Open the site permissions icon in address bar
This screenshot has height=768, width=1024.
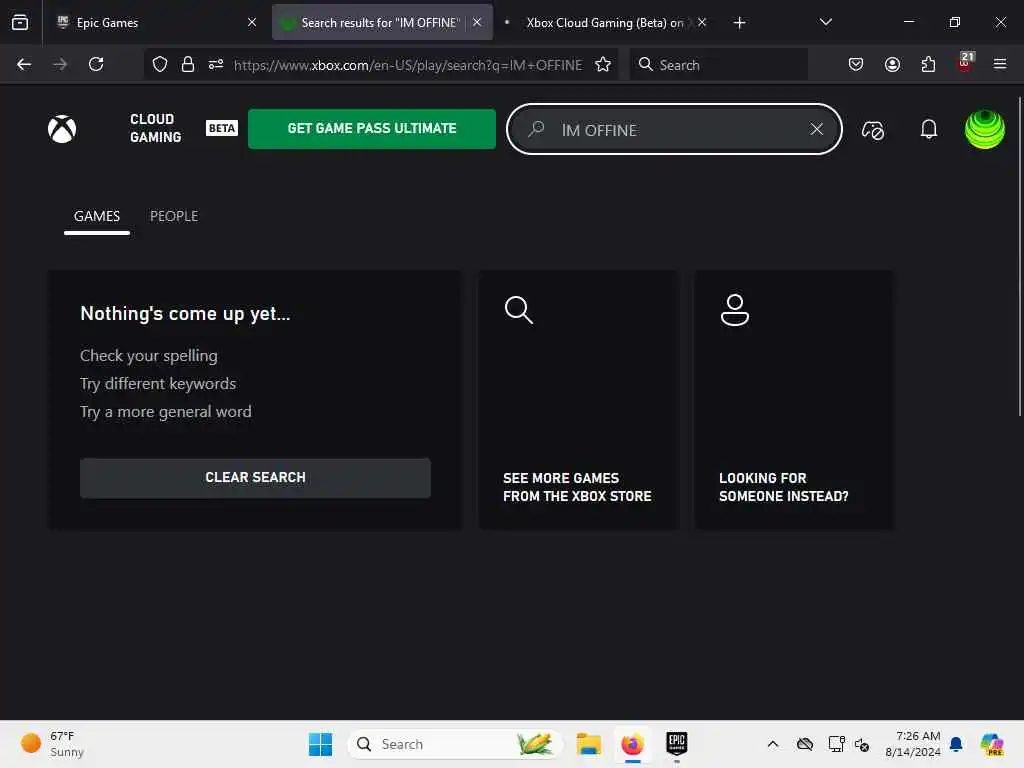click(x=216, y=64)
